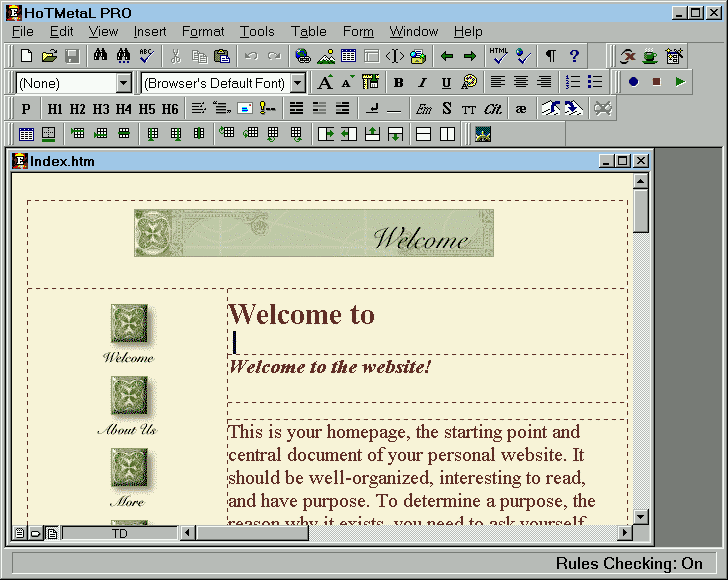Open the style (None) dropdown
The height and width of the screenshot is (580, 728).
point(123,84)
